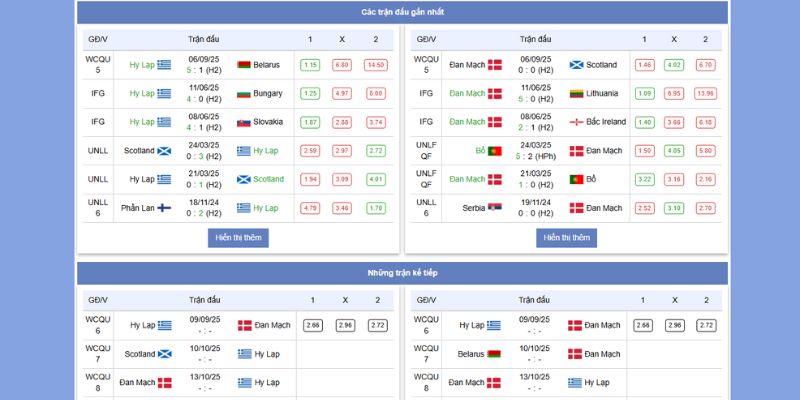The height and width of the screenshot is (400, 800).
Task: Expand more Hy Lạp recent matches with Hiển thị thêm
Action: (238, 238)
